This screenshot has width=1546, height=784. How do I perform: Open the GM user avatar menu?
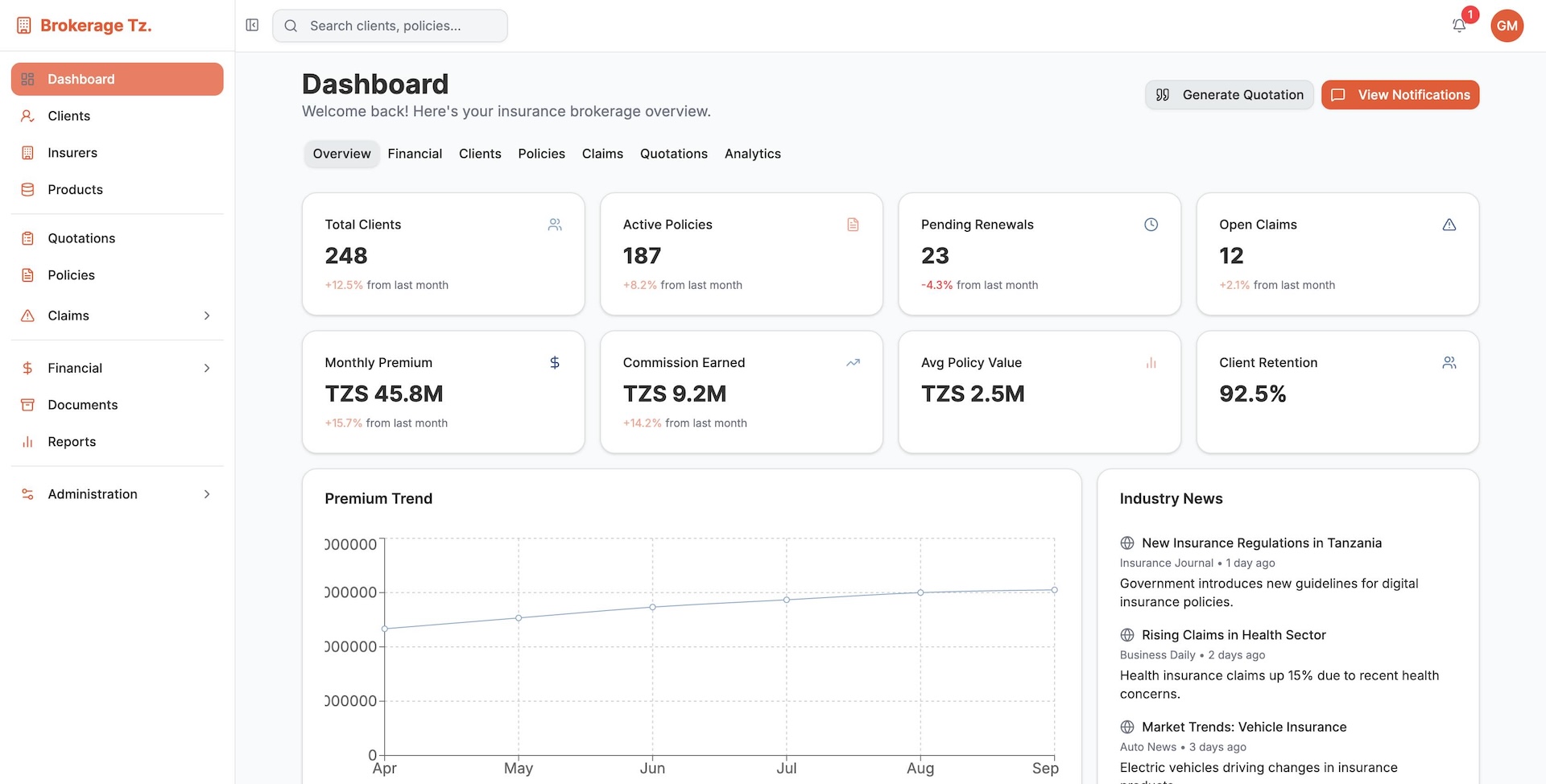1507,26
